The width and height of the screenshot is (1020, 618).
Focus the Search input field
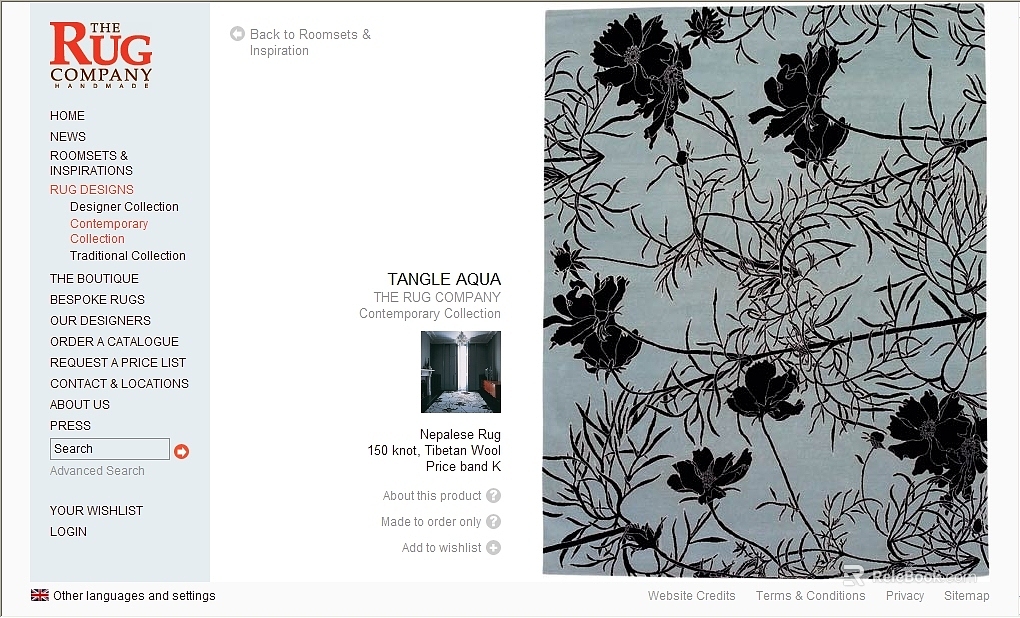pos(110,449)
